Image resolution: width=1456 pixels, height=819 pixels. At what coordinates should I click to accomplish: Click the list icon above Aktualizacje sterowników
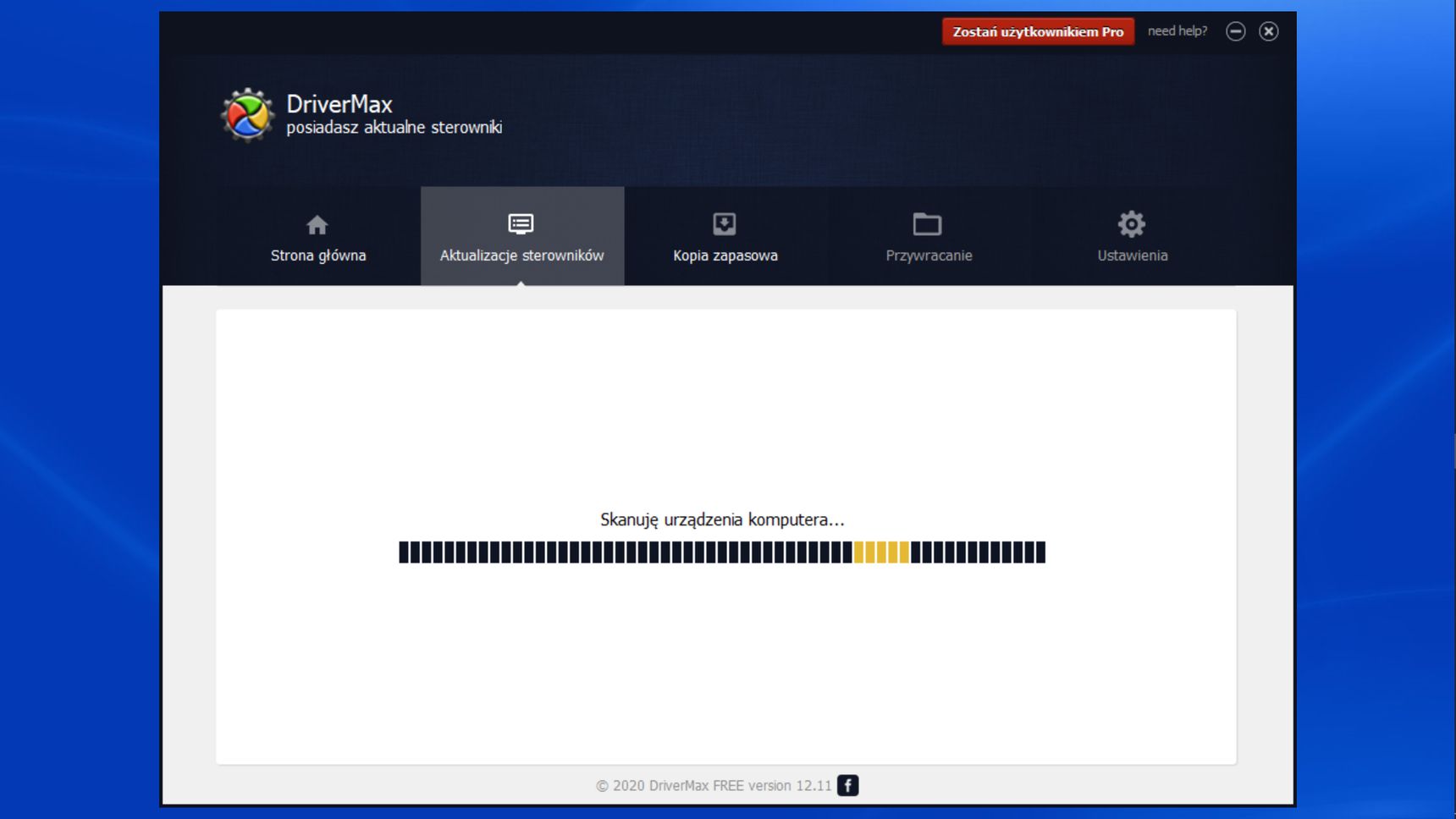[x=521, y=223]
